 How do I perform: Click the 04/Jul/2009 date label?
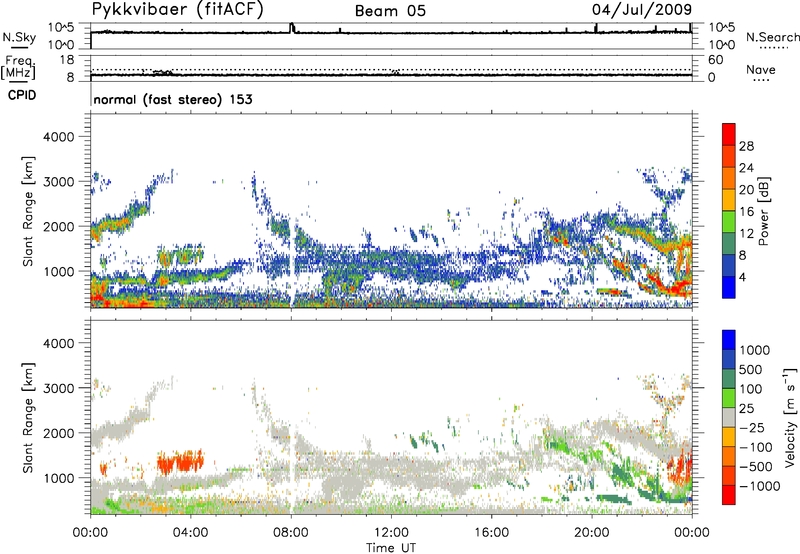642,10
